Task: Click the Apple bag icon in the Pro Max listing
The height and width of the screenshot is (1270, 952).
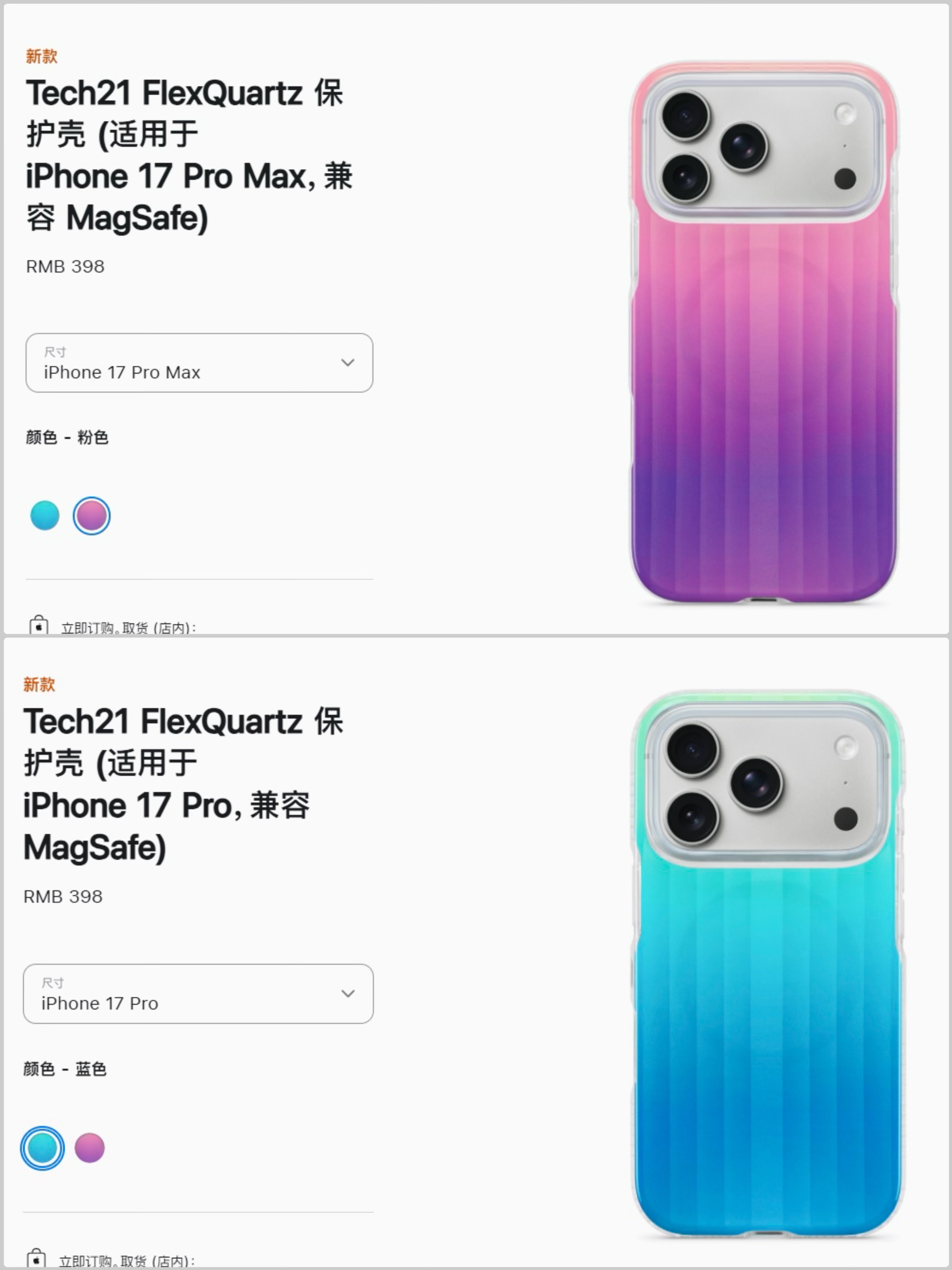Action: (x=38, y=625)
